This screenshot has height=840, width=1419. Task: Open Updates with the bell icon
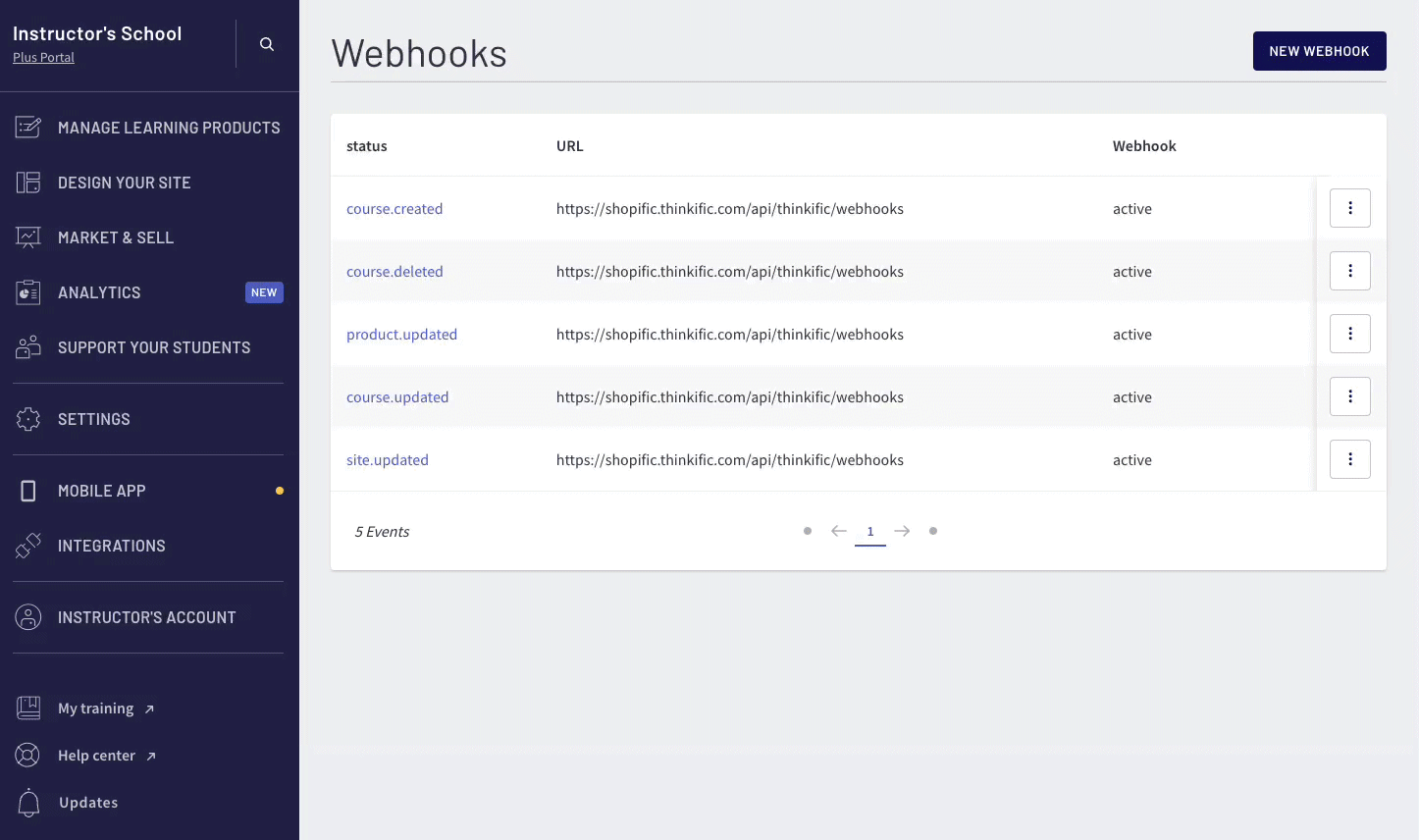pyautogui.click(x=28, y=802)
